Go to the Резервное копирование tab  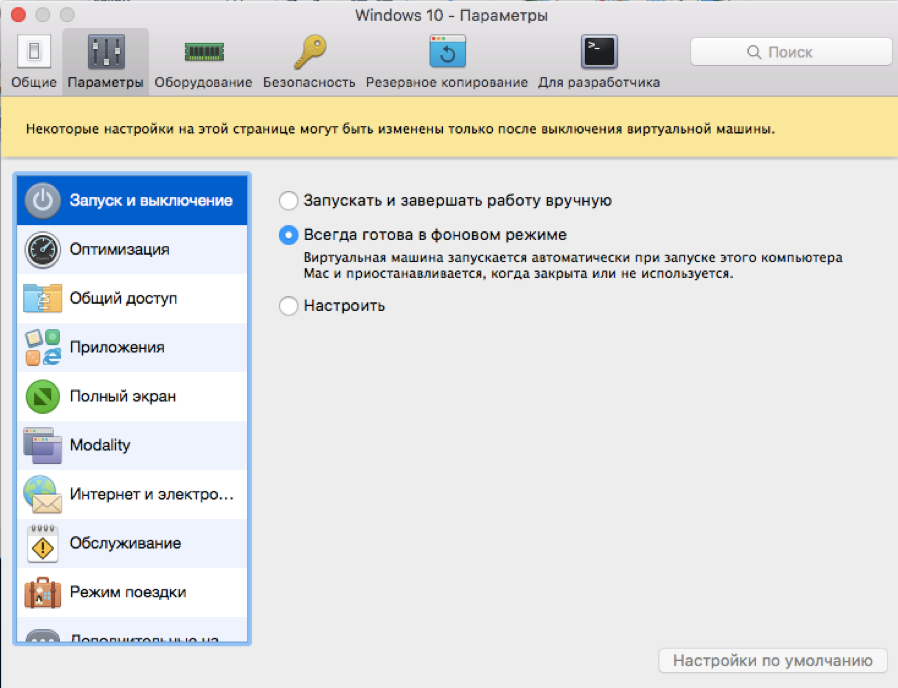point(448,58)
